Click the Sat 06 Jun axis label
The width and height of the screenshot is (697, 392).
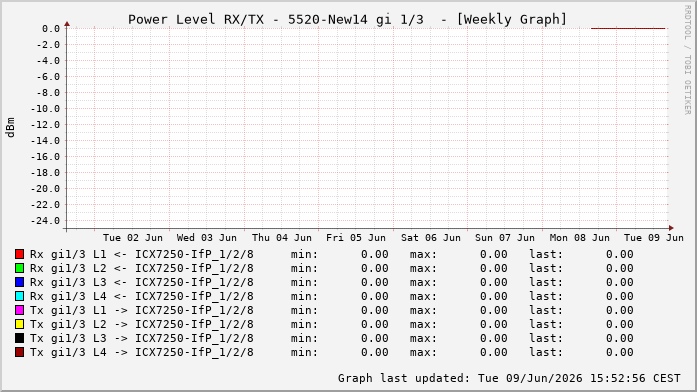pos(431,238)
